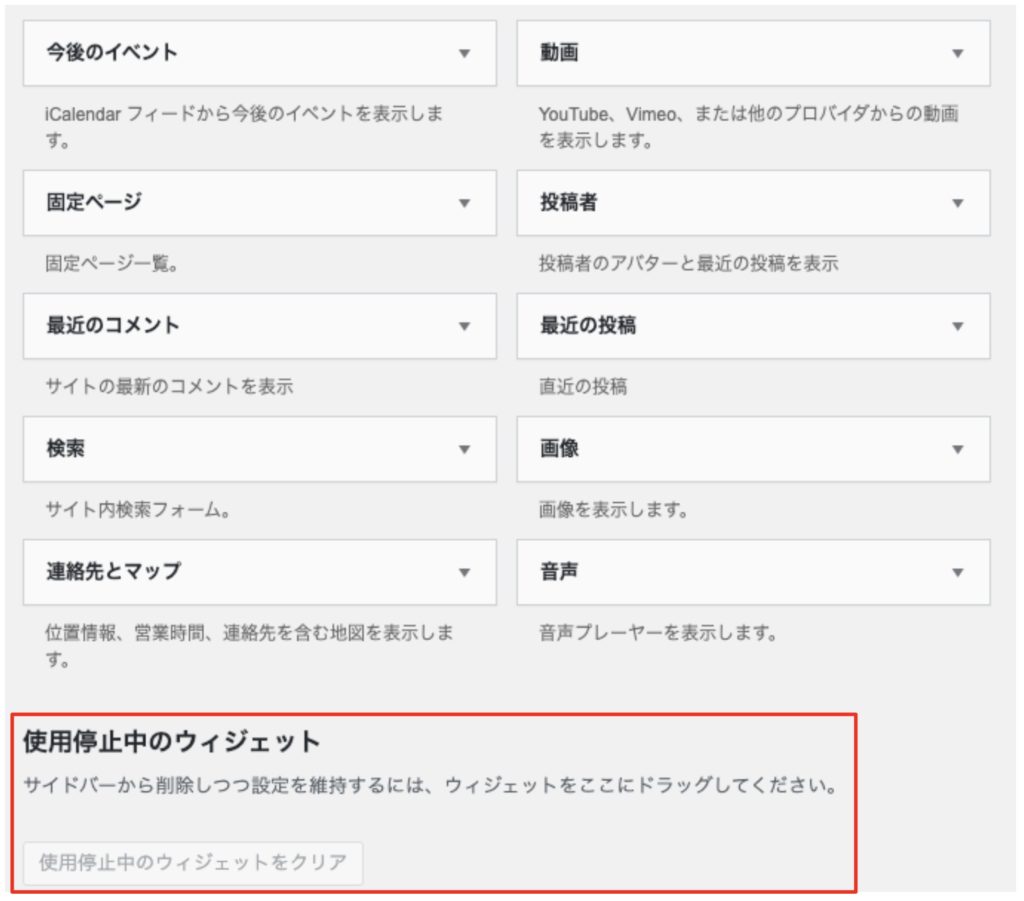Select the 投稿者 widget title
The width and height of the screenshot is (1024, 901).
568,202
